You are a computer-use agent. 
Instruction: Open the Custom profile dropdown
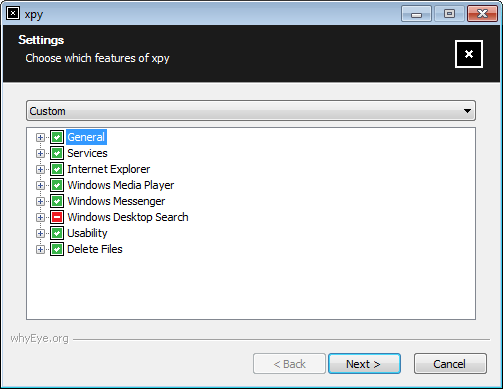tap(251, 111)
